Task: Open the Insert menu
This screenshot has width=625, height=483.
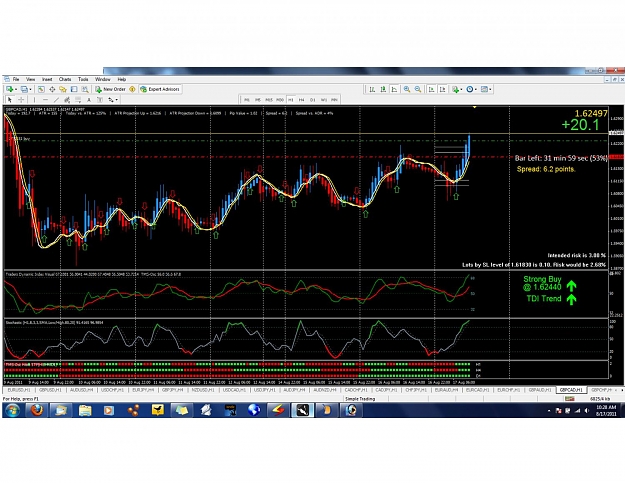Action: pyautogui.click(x=47, y=79)
